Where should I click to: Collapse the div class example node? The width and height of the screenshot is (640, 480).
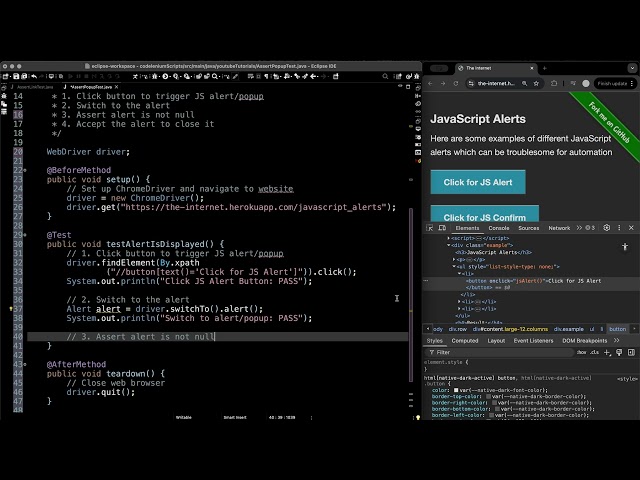[x=449, y=245]
